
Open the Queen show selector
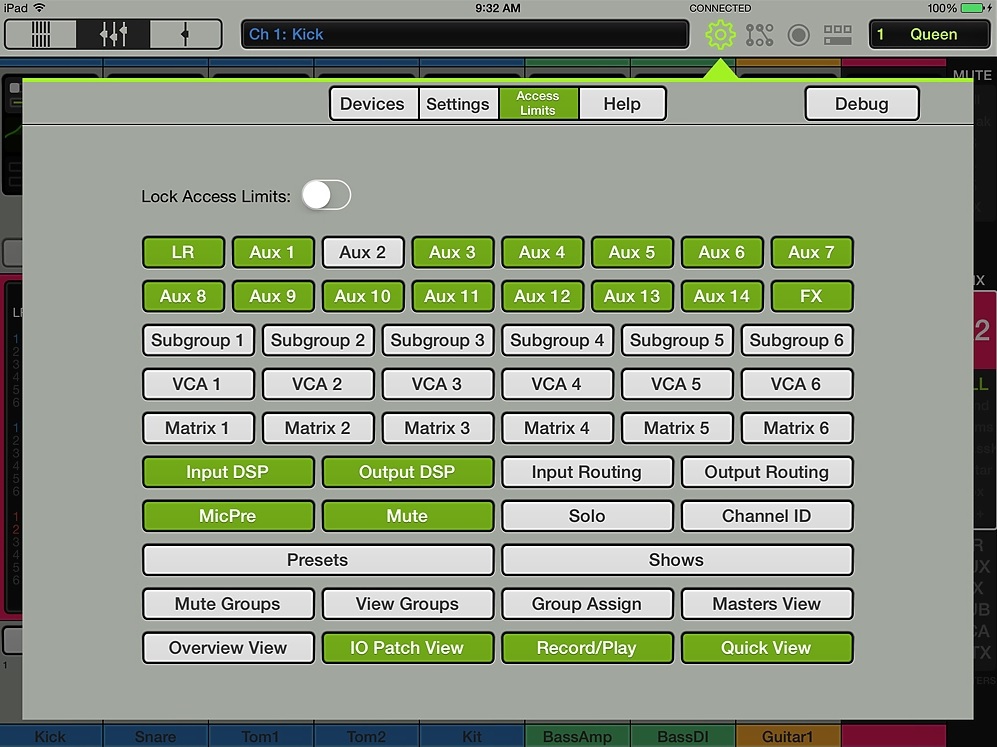[x=929, y=35]
